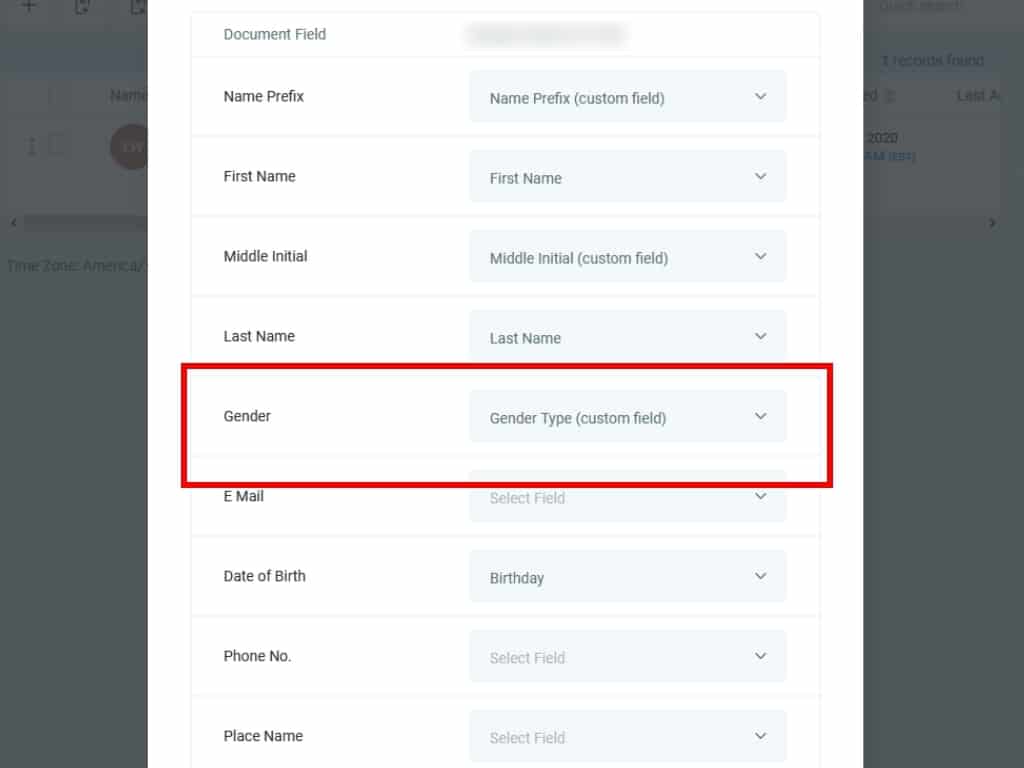The image size is (1024, 768).
Task: Expand the Last Name mapping dropdown
Action: click(x=627, y=337)
